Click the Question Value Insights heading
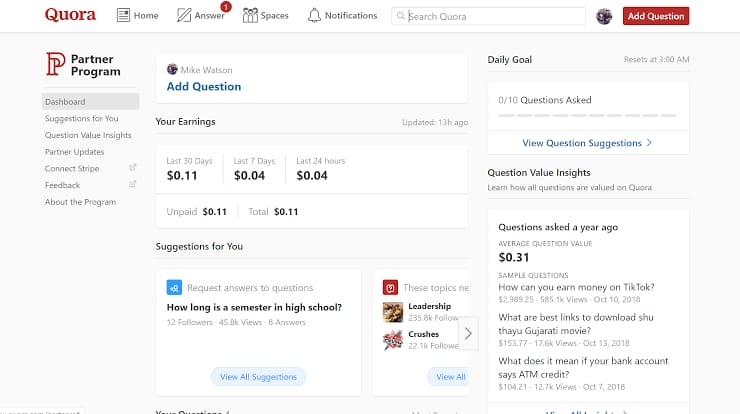 point(539,173)
